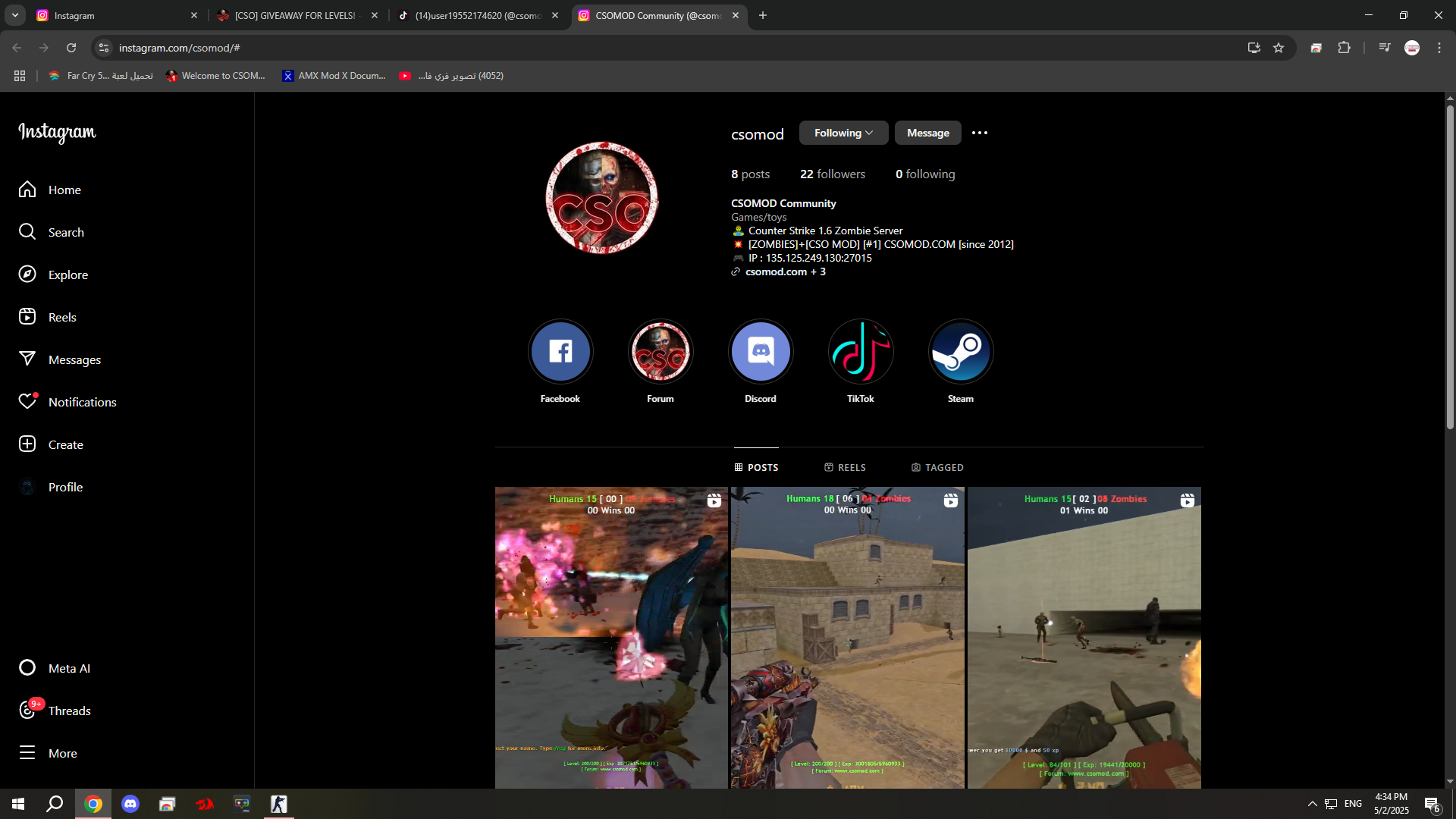Open the Facebook story highlight

tap(560, 352)
